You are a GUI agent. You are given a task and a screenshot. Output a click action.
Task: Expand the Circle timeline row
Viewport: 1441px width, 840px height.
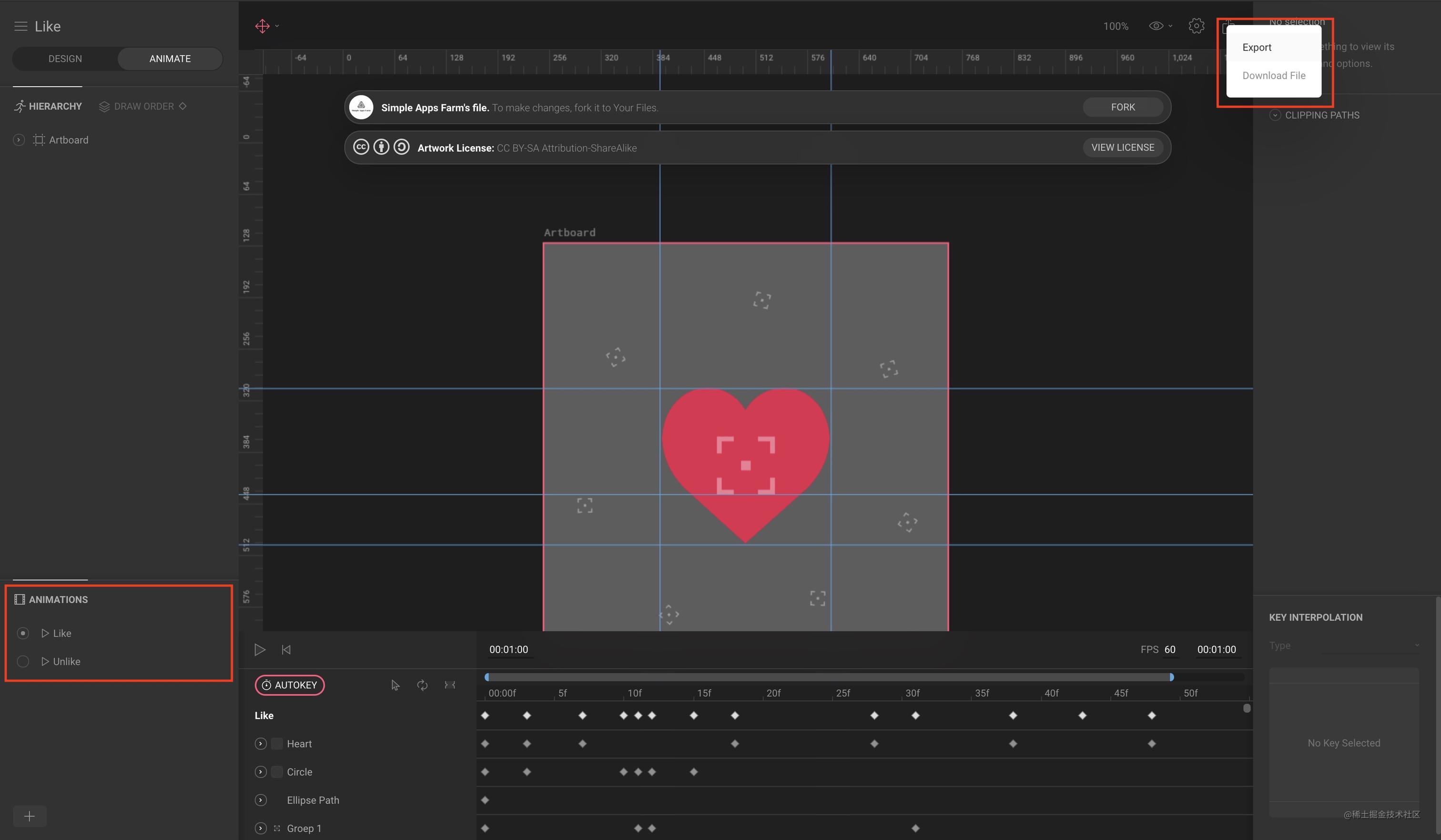point(261,772)
